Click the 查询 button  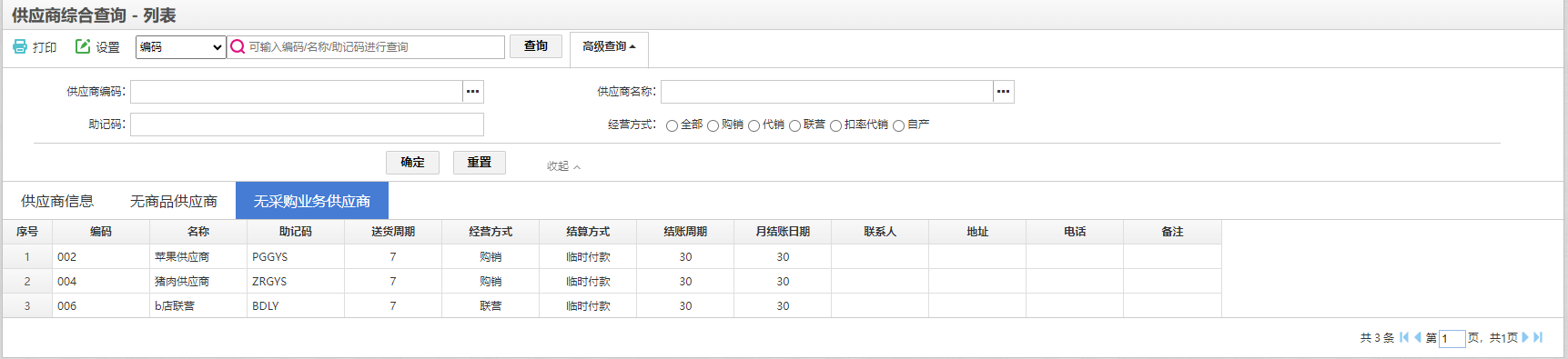[536, 46]
